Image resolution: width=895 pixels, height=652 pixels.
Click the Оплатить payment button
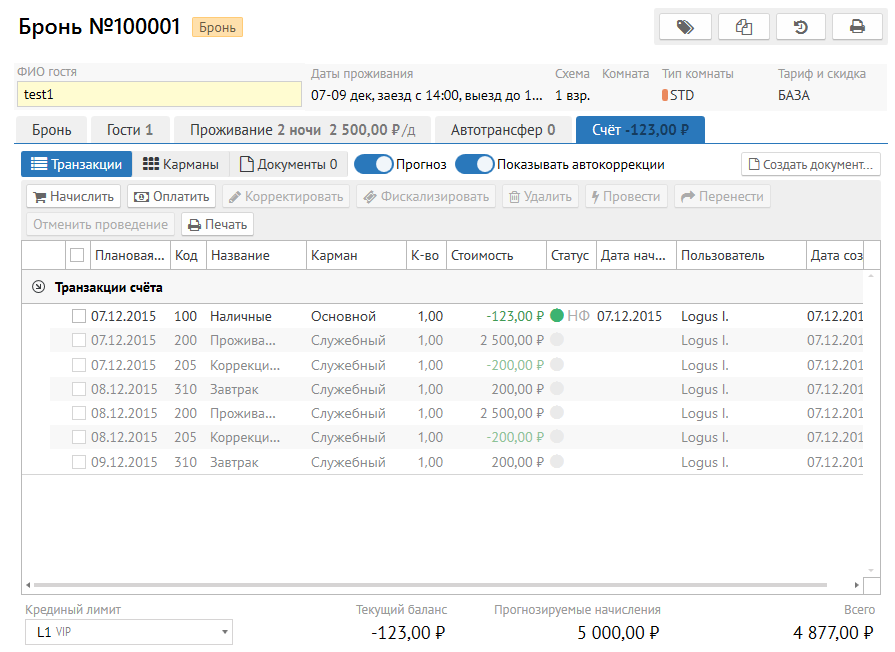171,197
